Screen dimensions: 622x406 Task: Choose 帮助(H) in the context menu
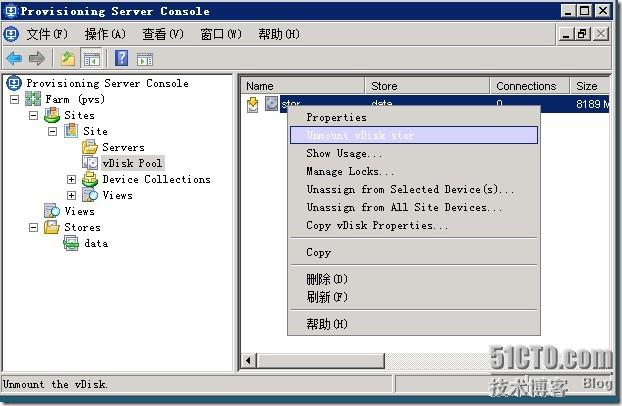pyautogui.click(x=414, y=324)
